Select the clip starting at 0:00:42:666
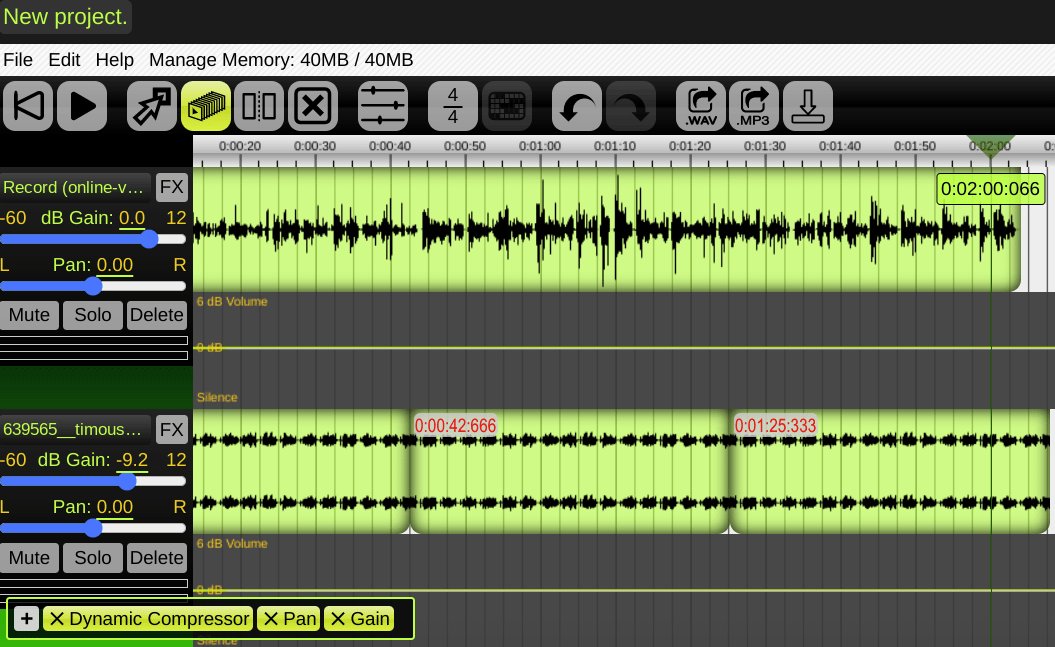Image resolution: width=1055 pixels, height=647 pixels. (x=569, y=471)
